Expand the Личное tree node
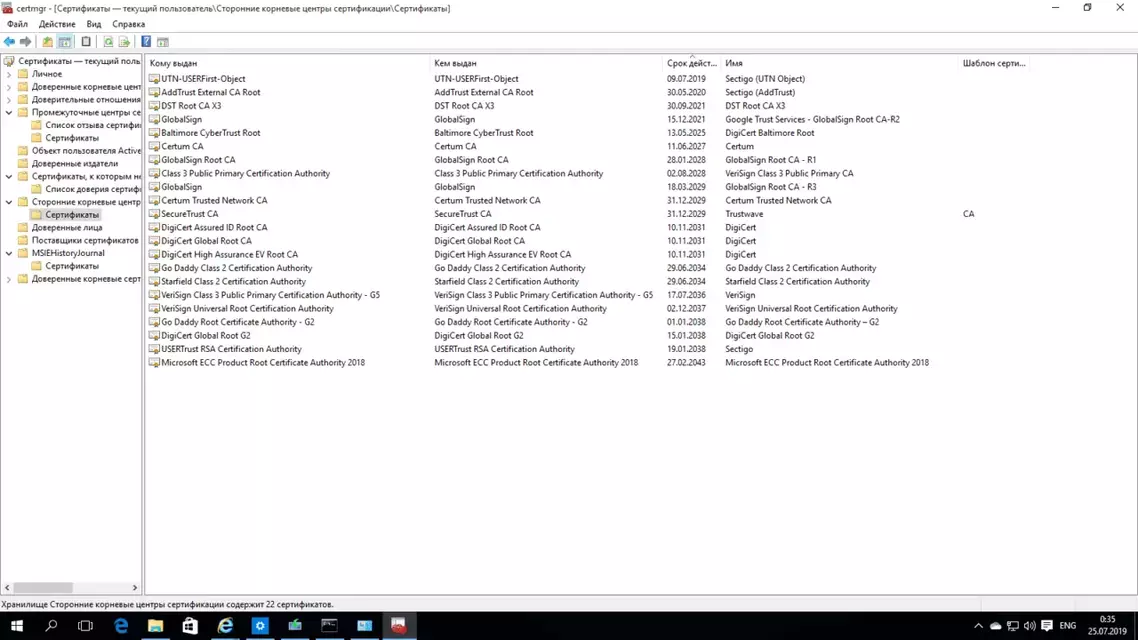Image resolution: width=1138 pixels, height=640 pixels. 9,74
